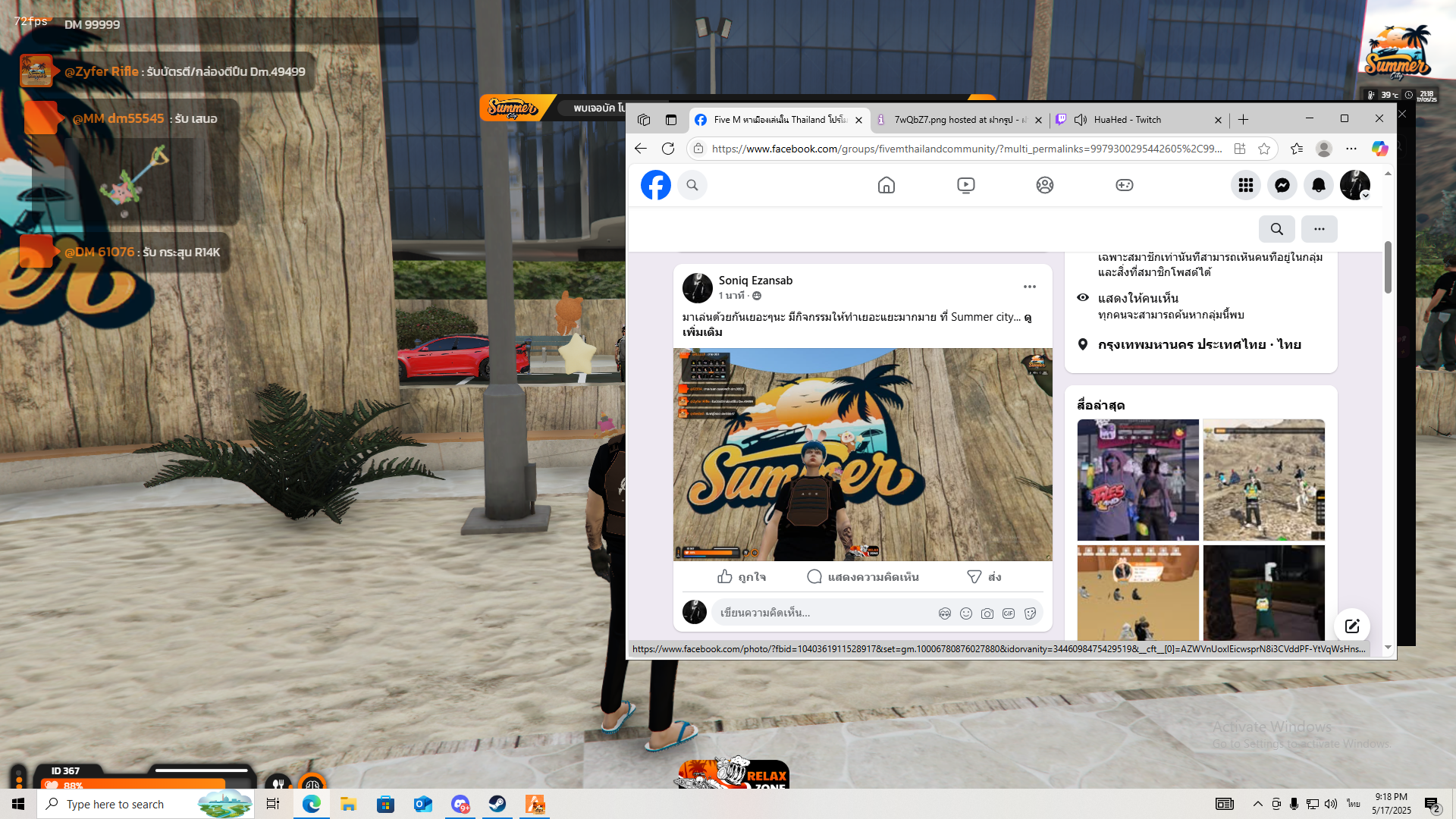Click Soniq Ezansab author name link
Viewport: 1456px width, 819px height.
[755, 281]
